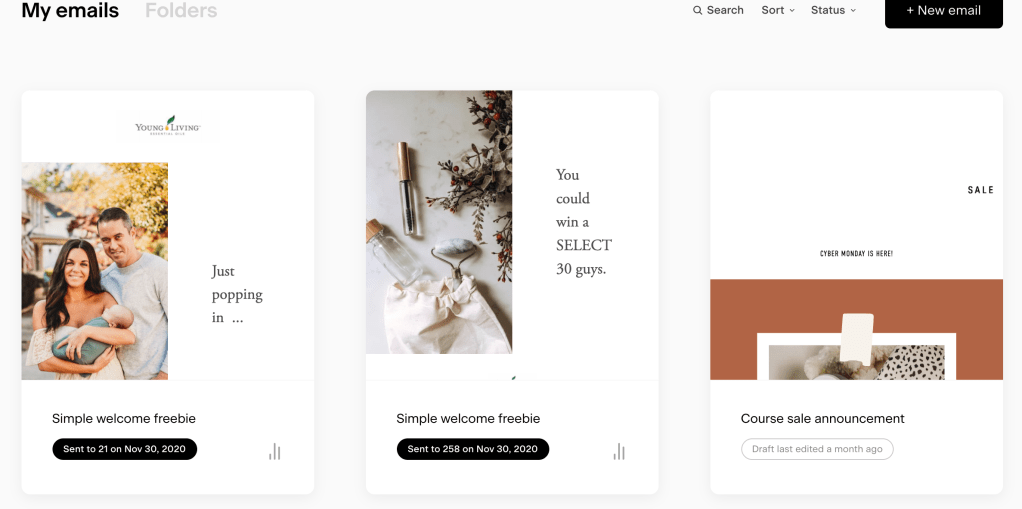The height and width of the screenshot is (509, 1022).
Task: Click the 'Draft last edited a month ago' badge
Action: point(817,449)
